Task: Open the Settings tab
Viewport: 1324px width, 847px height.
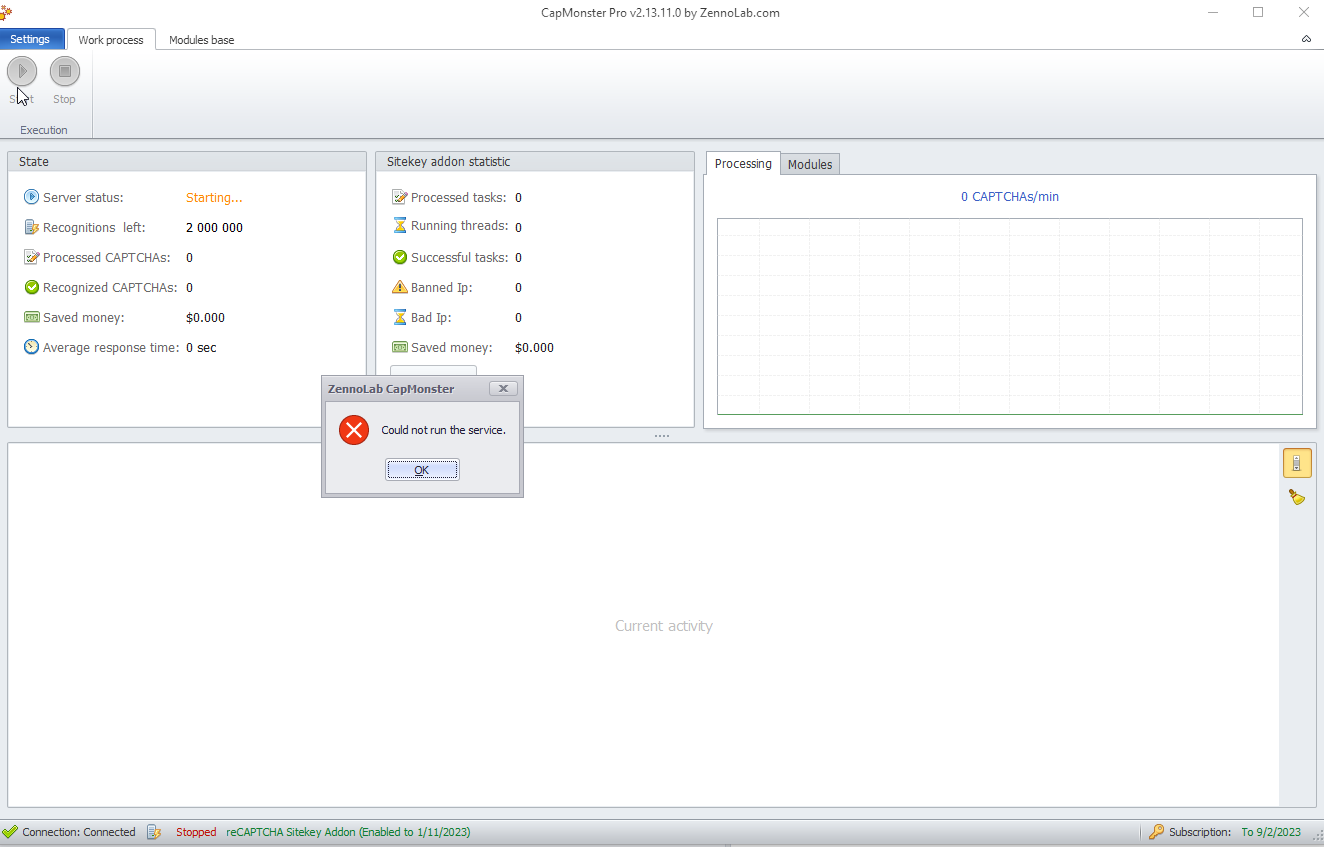Action: coord(30,39)
